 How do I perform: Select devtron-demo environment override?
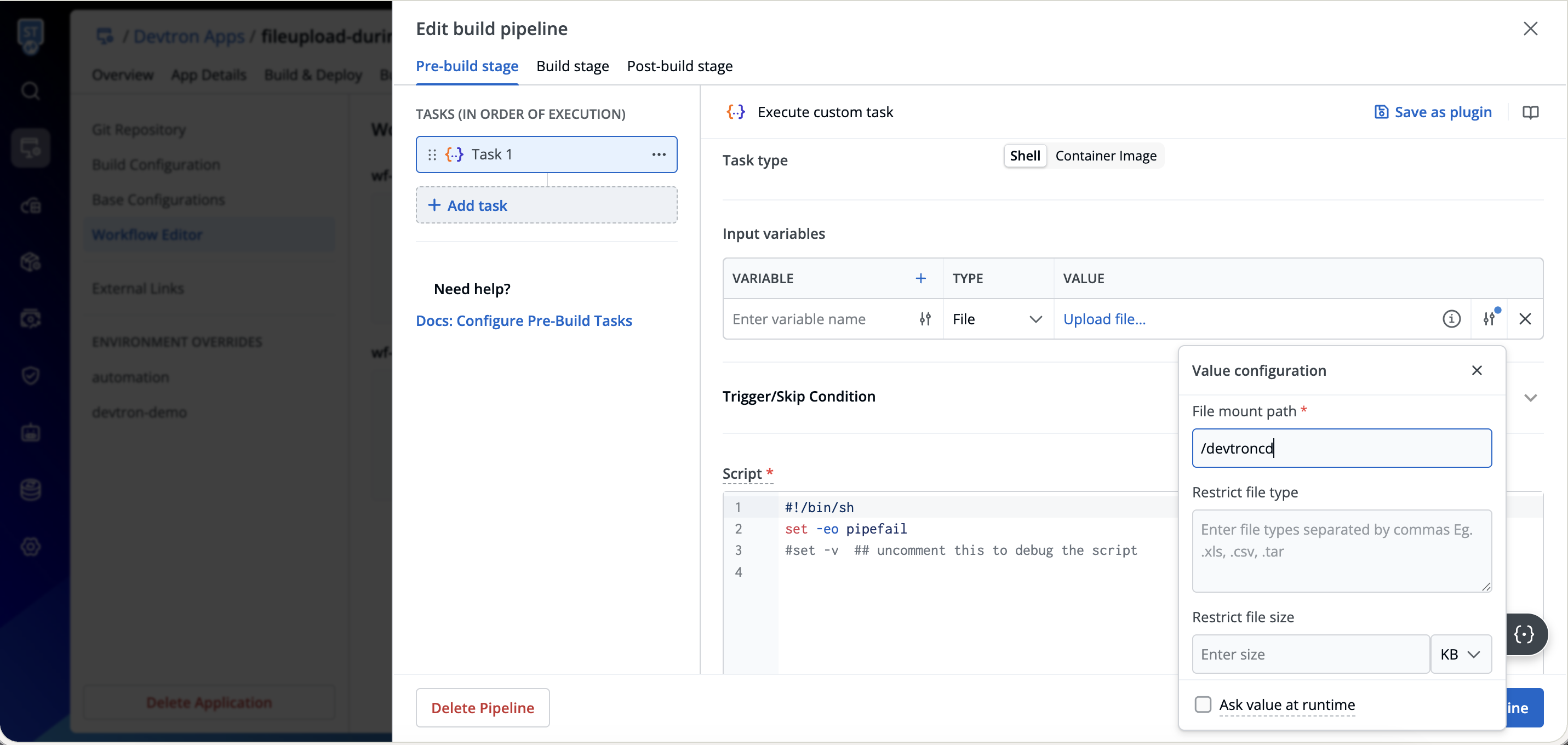139,412
